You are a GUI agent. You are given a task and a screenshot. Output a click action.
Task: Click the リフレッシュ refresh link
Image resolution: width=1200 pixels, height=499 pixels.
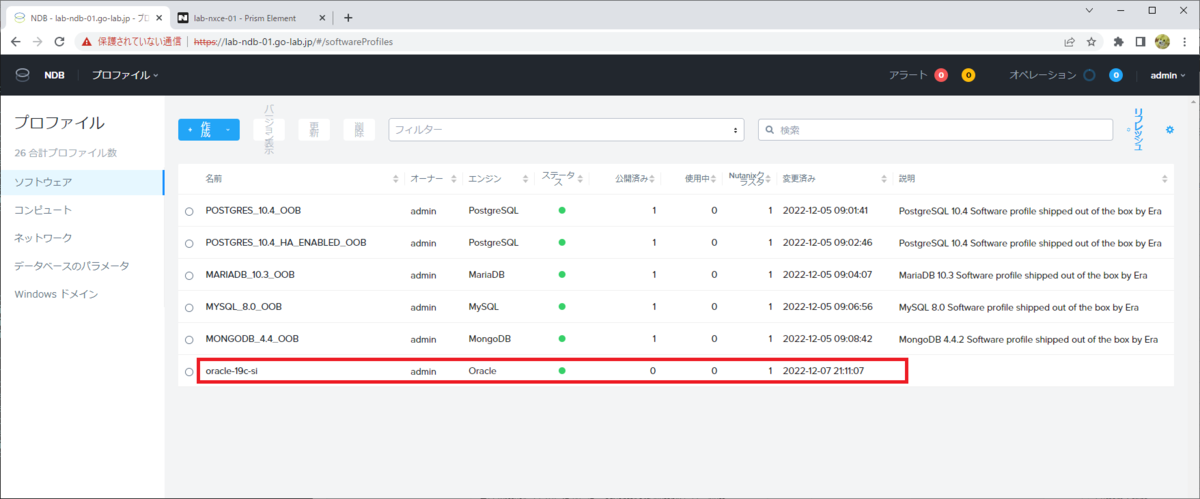tap(1137, 129)
